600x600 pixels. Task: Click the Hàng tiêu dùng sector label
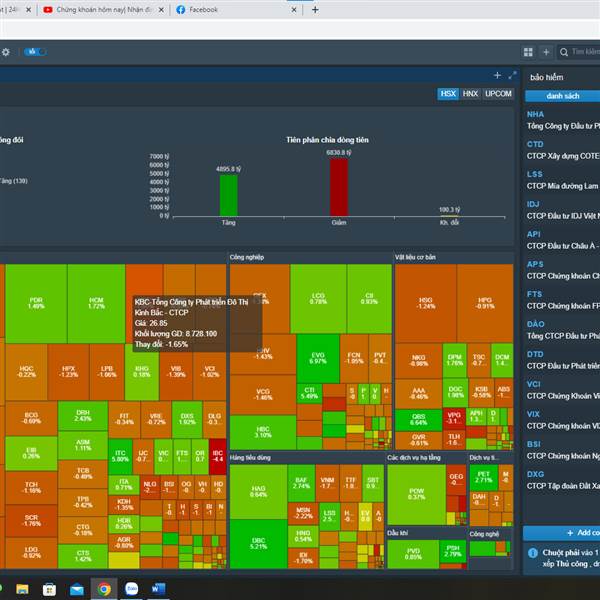click(x=250, y=458)
